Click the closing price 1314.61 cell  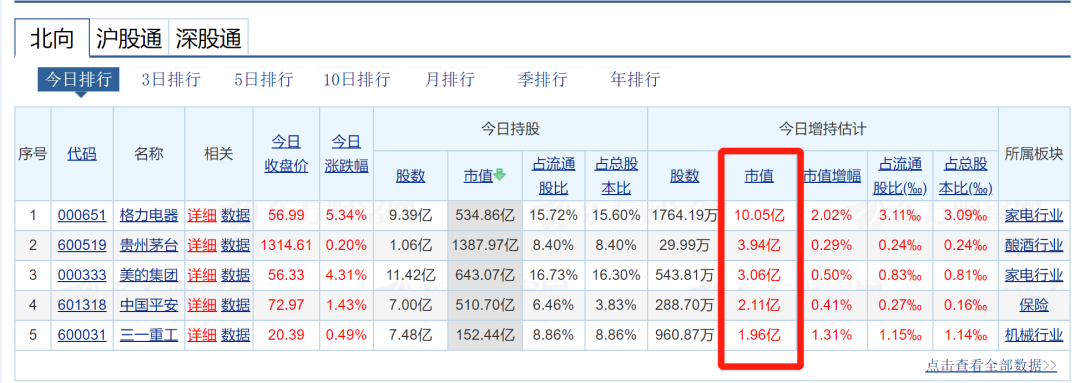(x=286, y=246)
